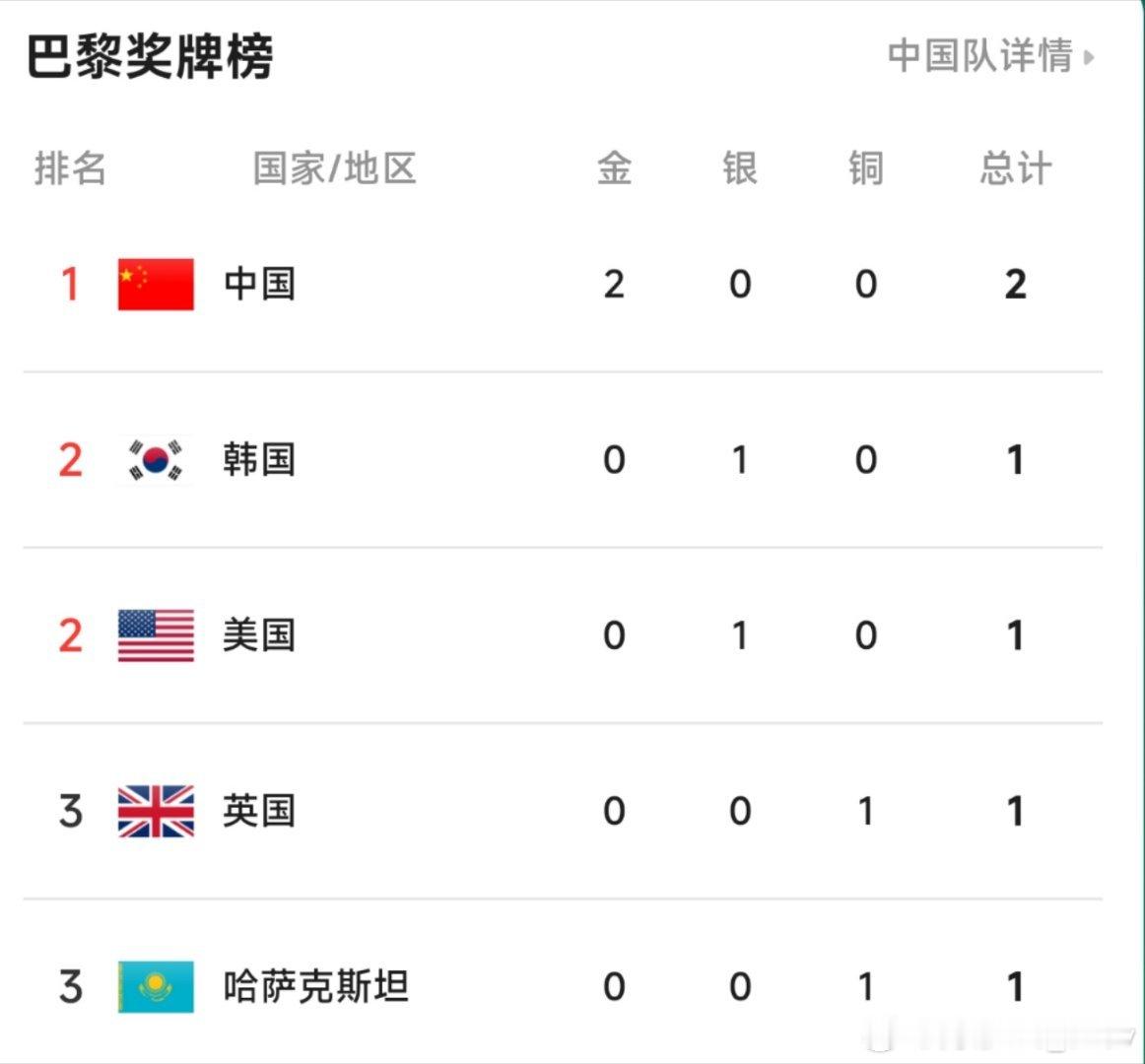Click the United States flag icon
The height and width of the screenshot is (1064, 1145).
(x=156, y=635)
